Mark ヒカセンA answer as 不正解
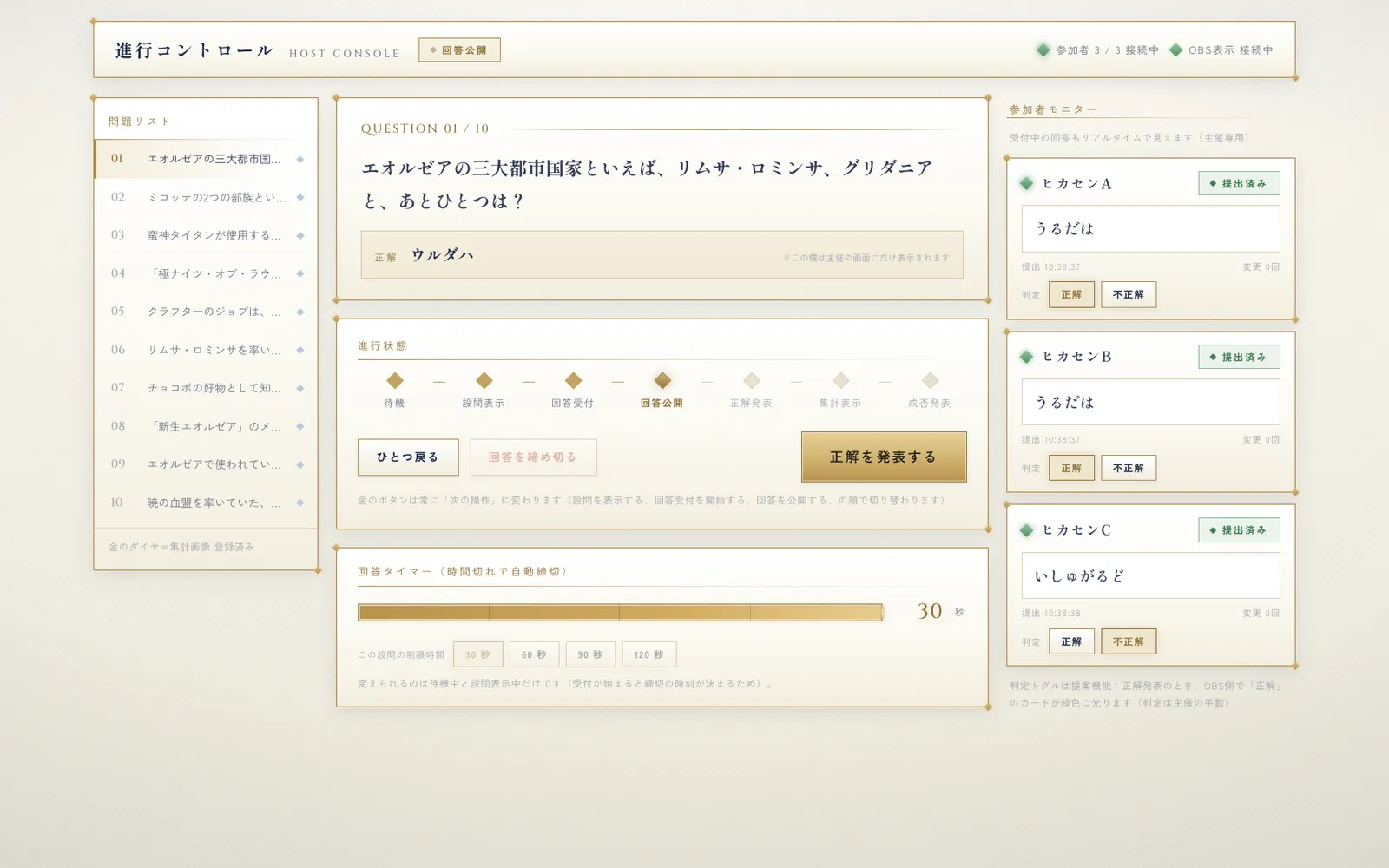This screenshot has height=868, width=1389. pos(1129,294)
